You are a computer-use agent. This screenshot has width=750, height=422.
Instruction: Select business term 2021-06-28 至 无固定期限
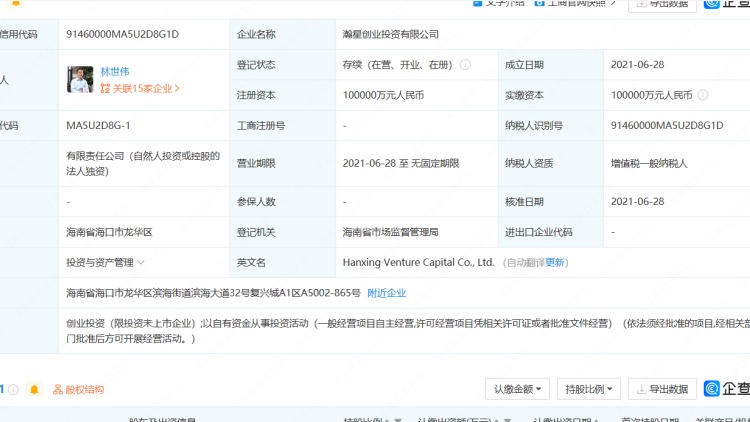(401, 164)
